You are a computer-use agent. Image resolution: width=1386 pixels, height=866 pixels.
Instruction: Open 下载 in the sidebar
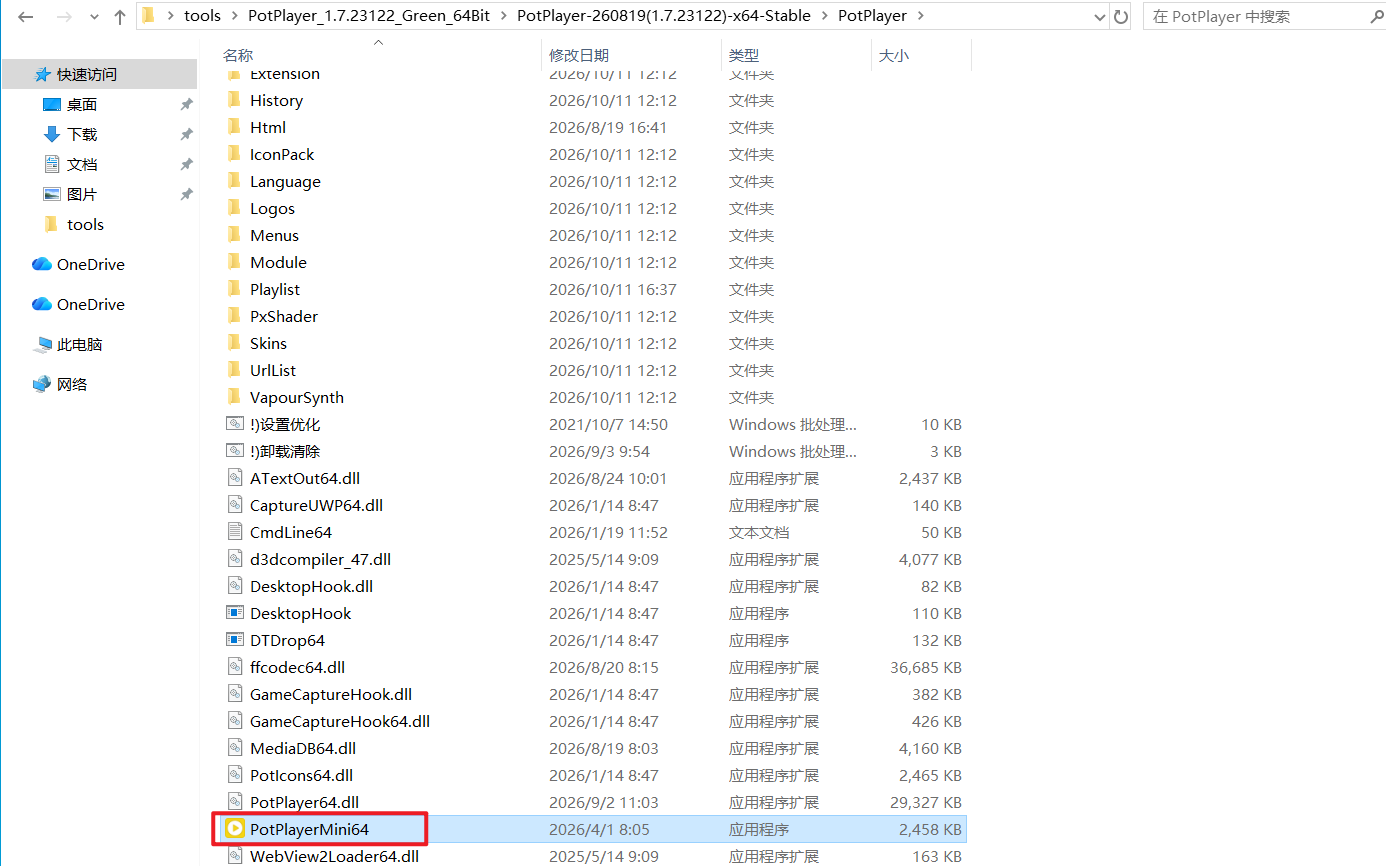coord(82,134)
